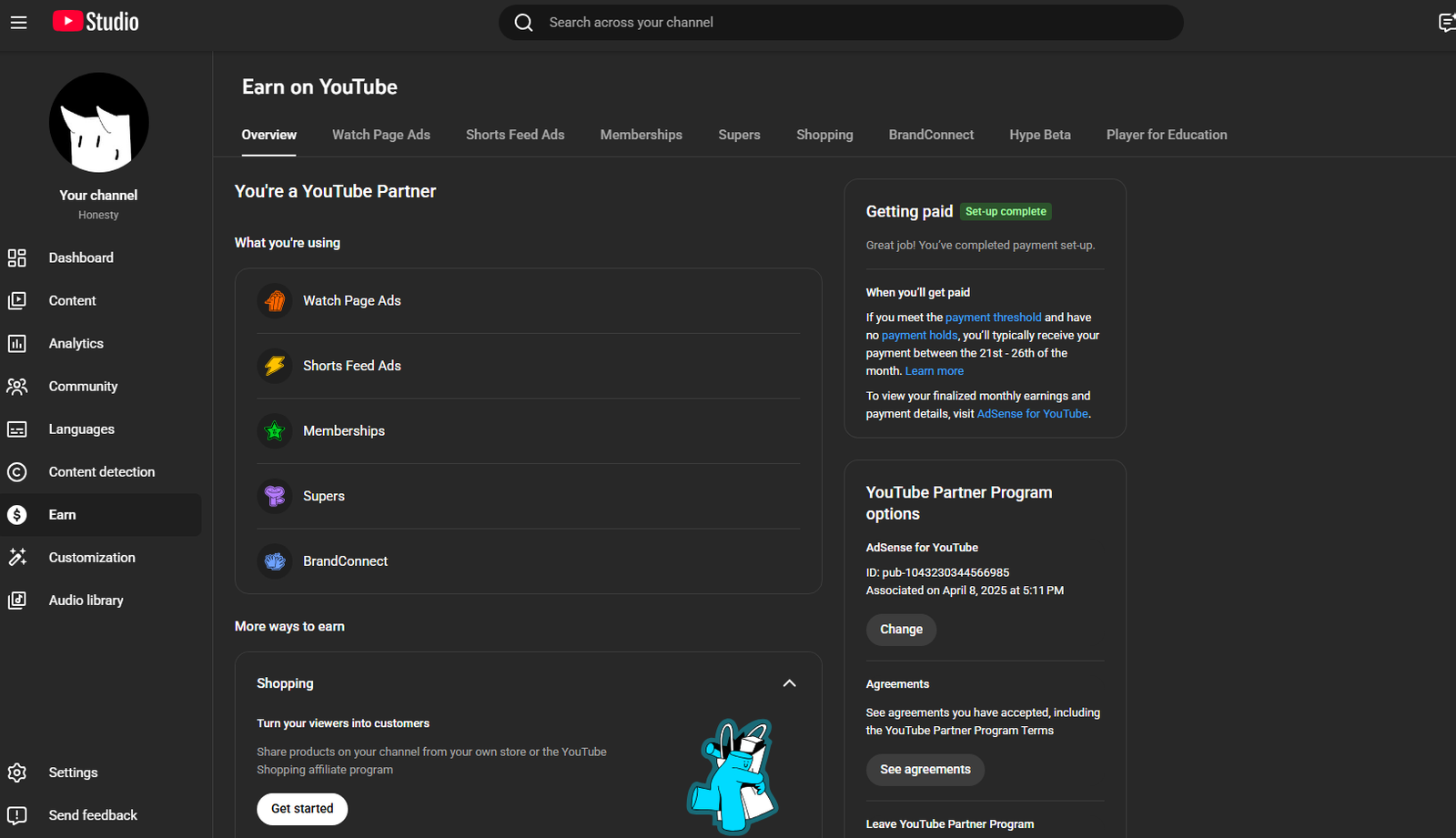Image resolution: width=1456 pixels, height=838 pixels.
Task: Click the Shorts Feed Ads row label
Action: 351,366
